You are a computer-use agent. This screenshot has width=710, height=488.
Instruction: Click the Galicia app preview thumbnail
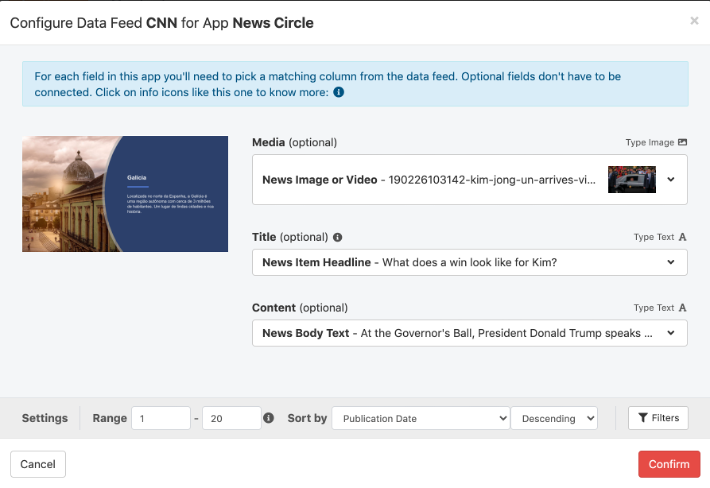coord(125,194)
